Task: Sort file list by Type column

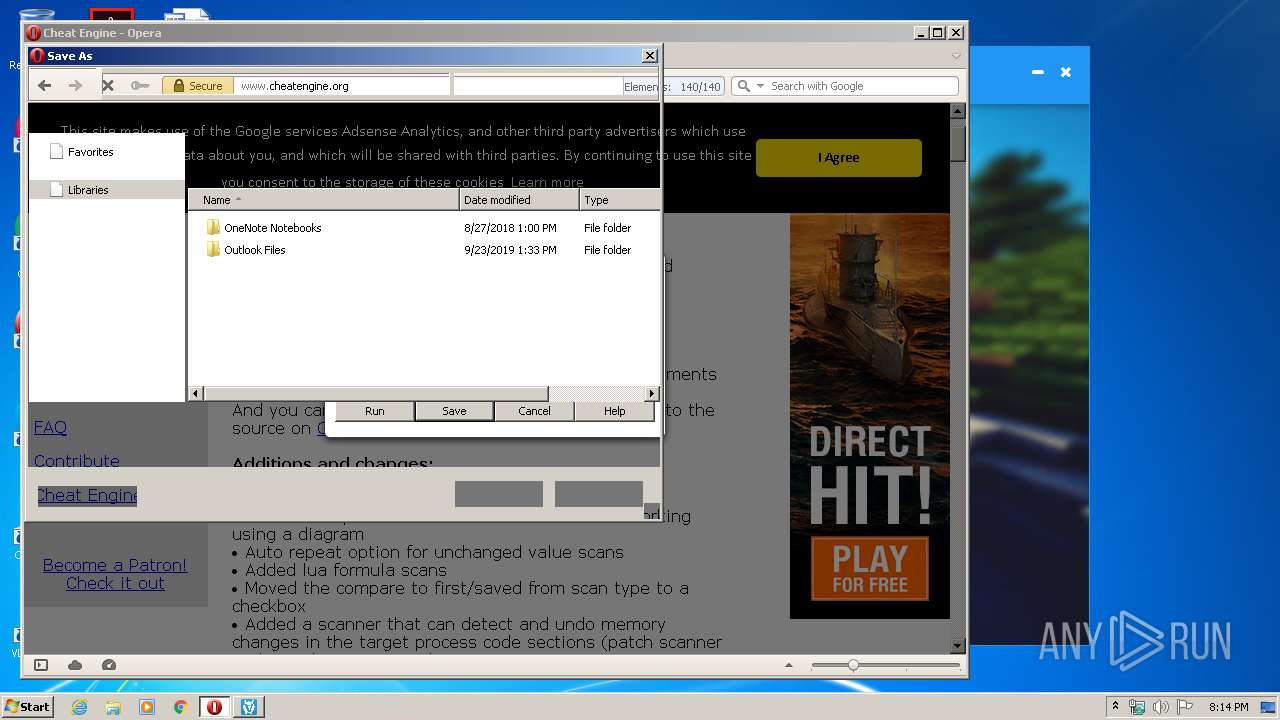Action: 619,200
